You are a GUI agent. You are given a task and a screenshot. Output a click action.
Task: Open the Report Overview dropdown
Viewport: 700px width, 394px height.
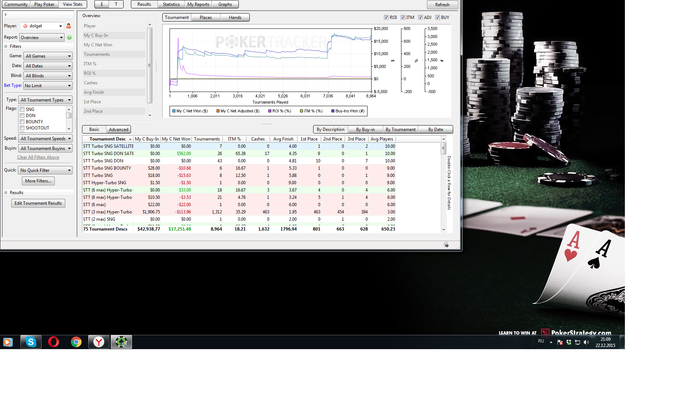42,37
